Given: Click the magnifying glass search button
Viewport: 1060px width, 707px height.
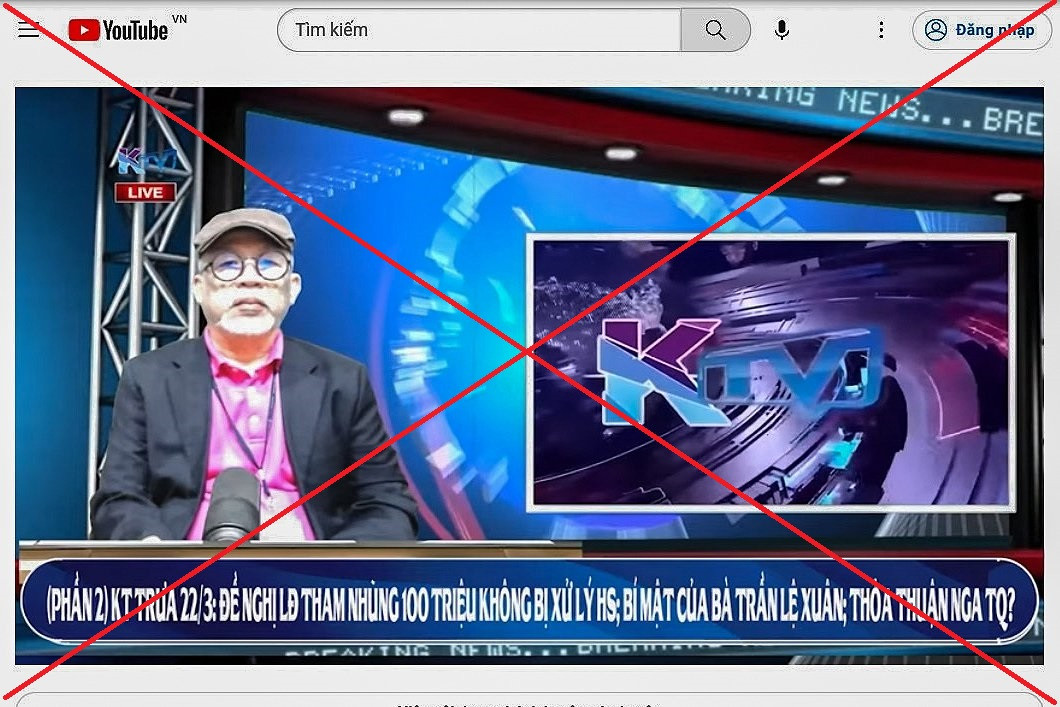Looking at the screenshot, I should click(715, 30).
